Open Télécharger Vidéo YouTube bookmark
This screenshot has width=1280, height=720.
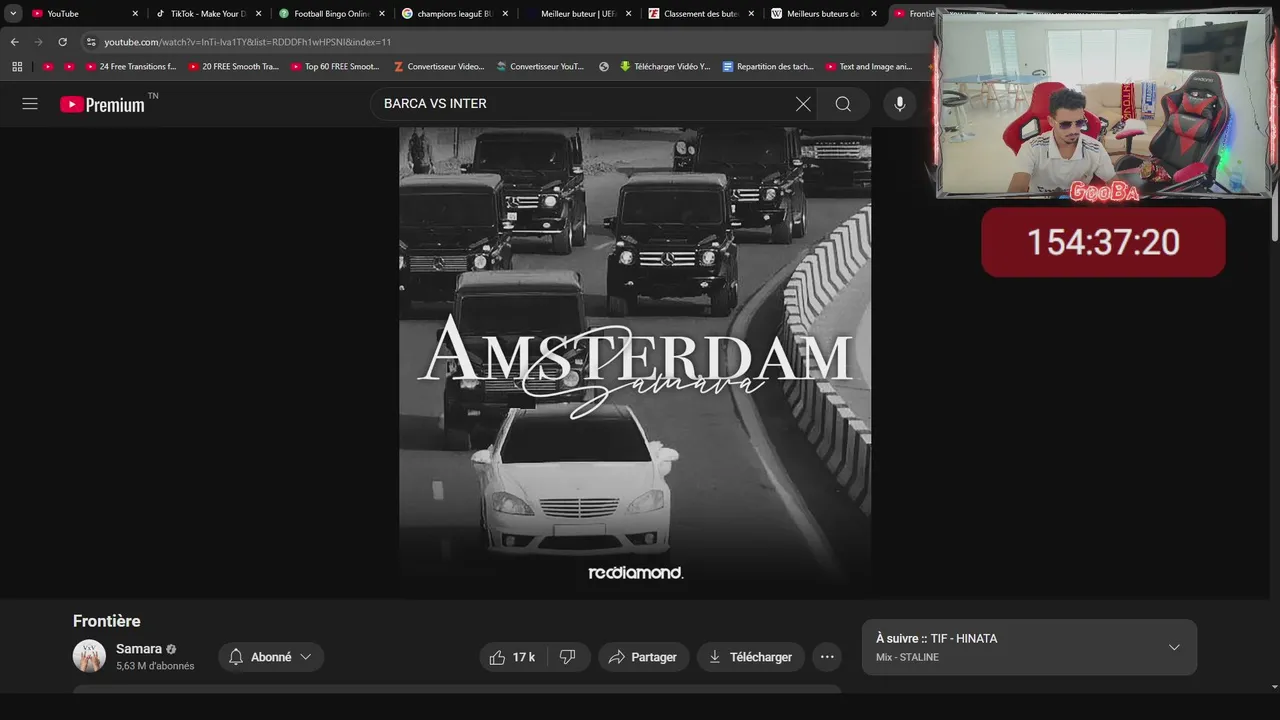(x=665, y=67)
